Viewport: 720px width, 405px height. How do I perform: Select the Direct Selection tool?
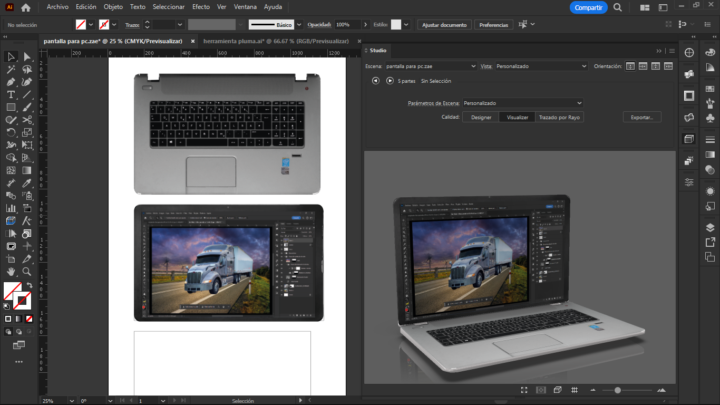(x=27, y=56)
